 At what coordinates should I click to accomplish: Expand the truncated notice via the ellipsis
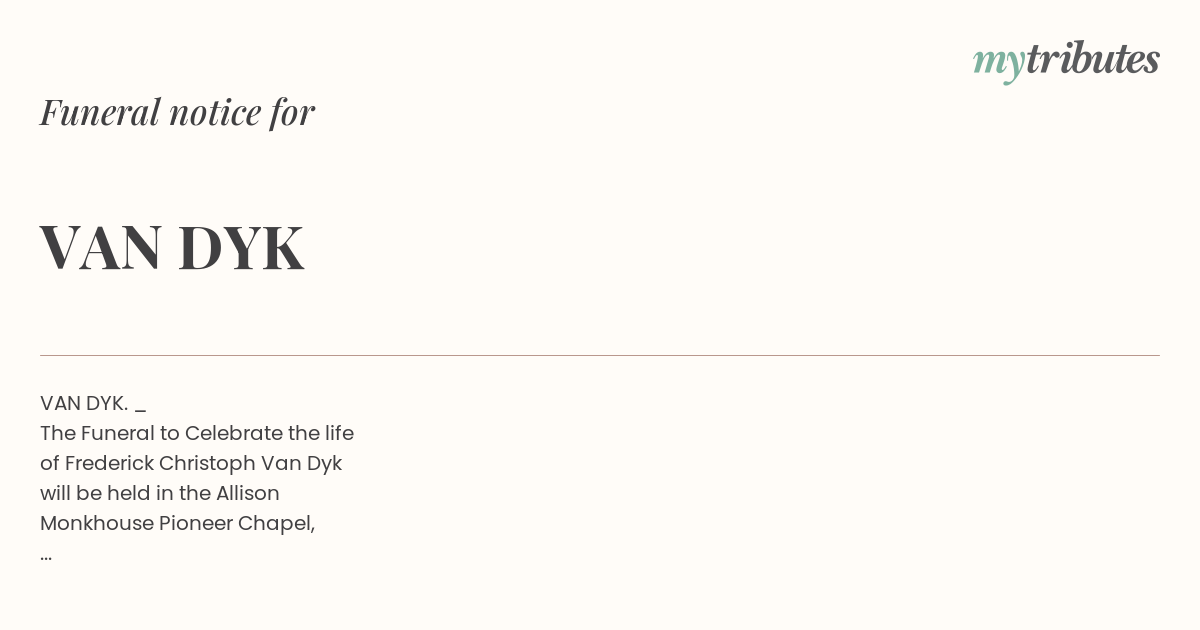46,557
